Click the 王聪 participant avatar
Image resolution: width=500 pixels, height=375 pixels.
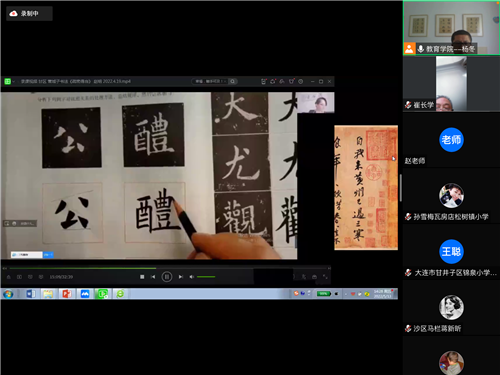451,251
